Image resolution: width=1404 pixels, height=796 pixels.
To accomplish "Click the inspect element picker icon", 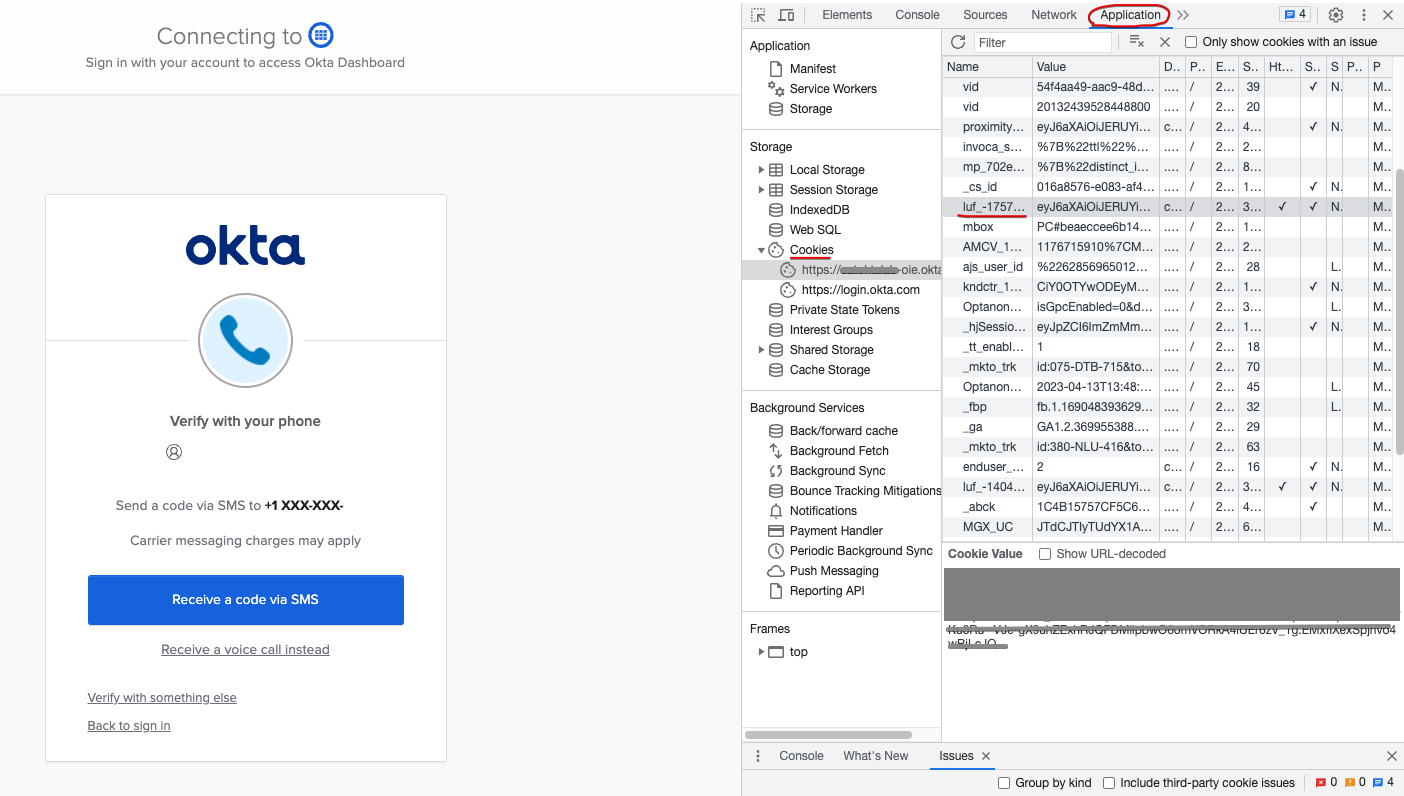I will (759, 15).
